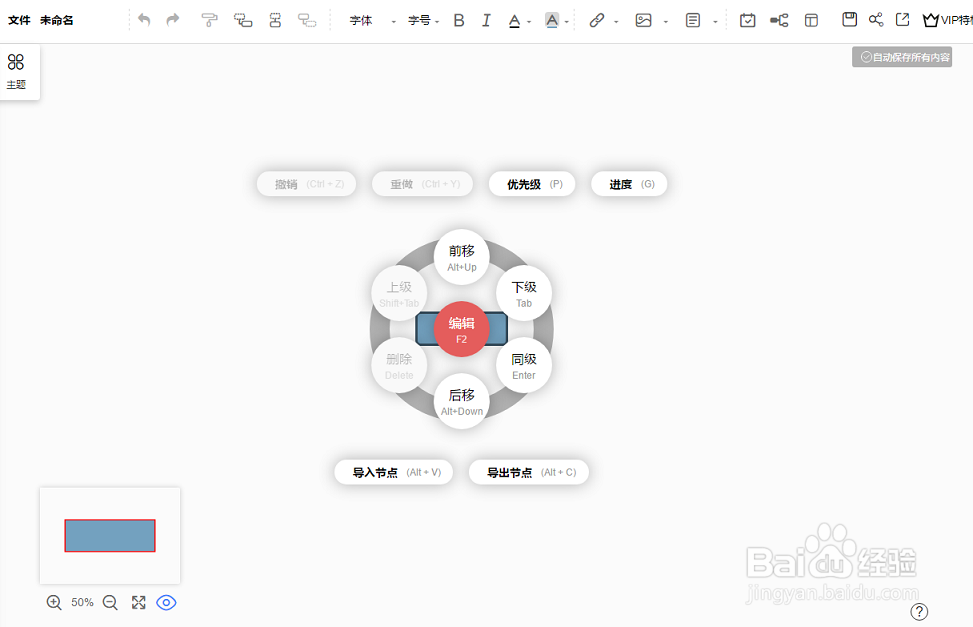Insert a sibling node via toolbar icon
Viewport: 973px width, 627px height.
275,20
